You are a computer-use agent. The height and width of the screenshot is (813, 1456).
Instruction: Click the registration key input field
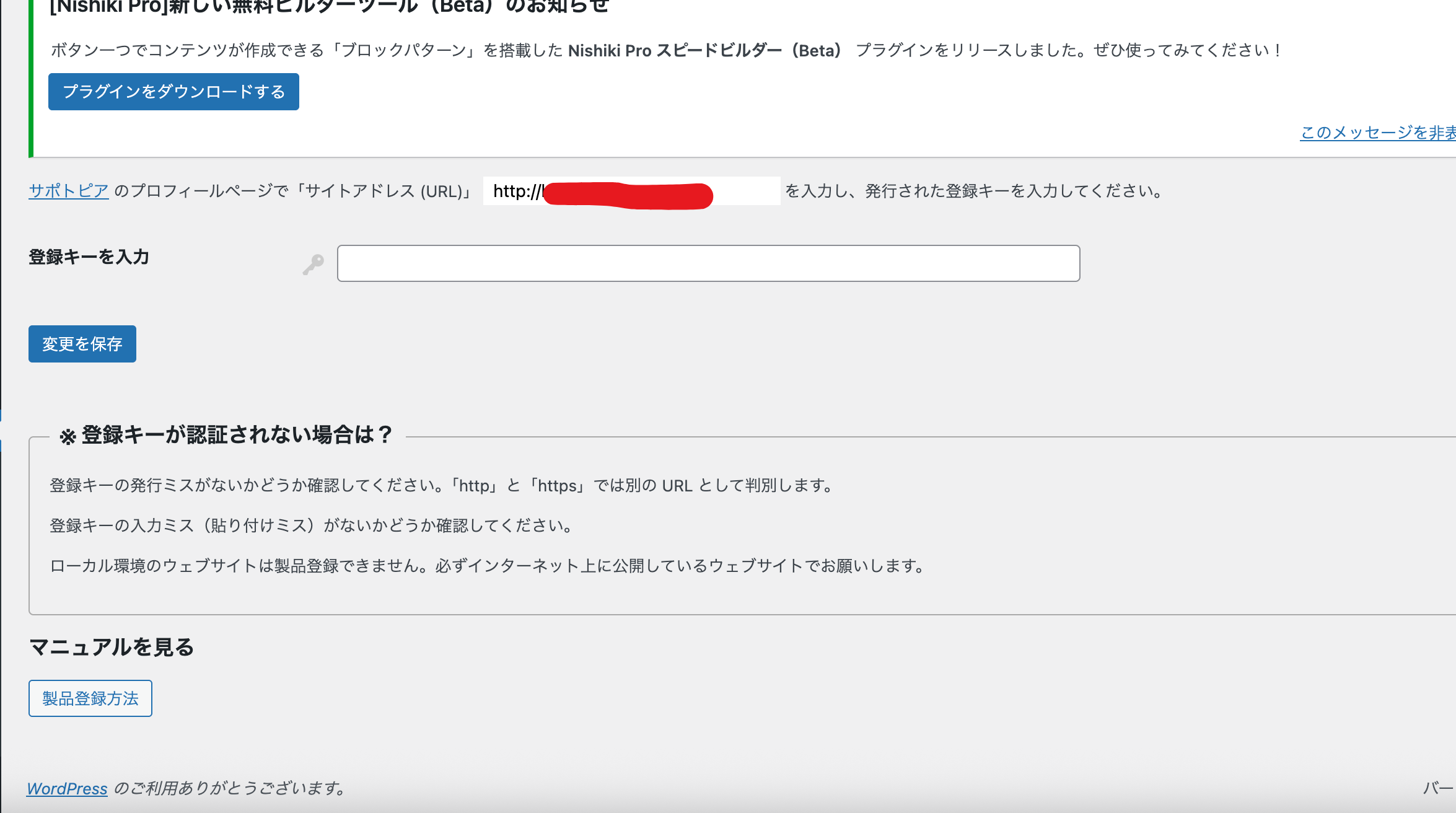coord(708,263)
